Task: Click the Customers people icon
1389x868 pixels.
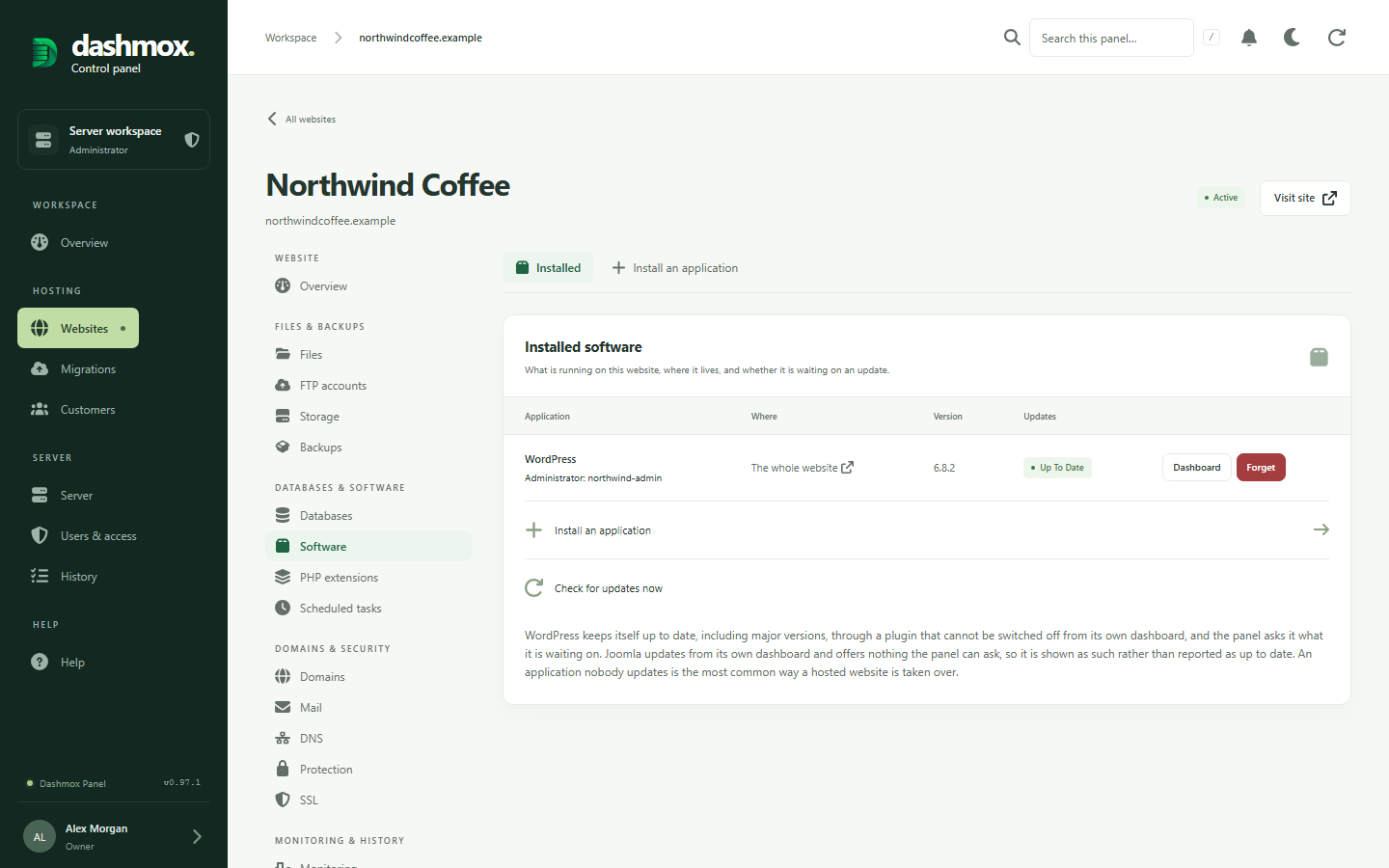Action: coord(40,410)
